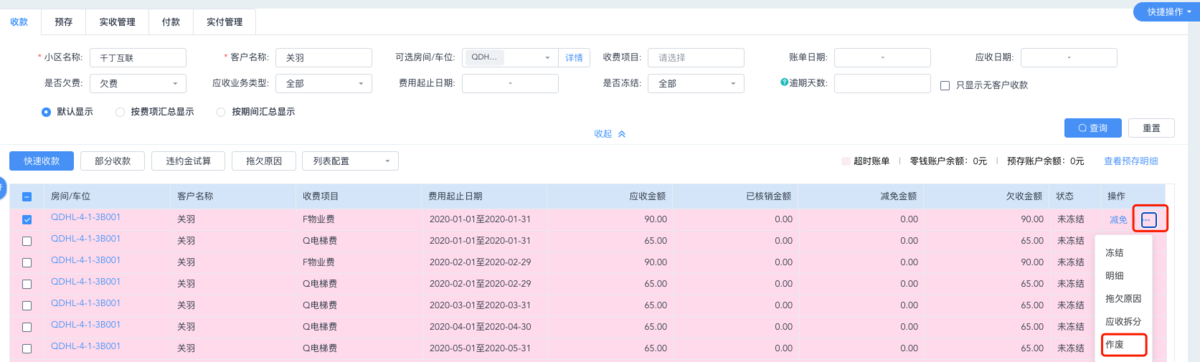Click the 违约金试算 button
Screen dimensions: 1200x362
tap(188, 160)
